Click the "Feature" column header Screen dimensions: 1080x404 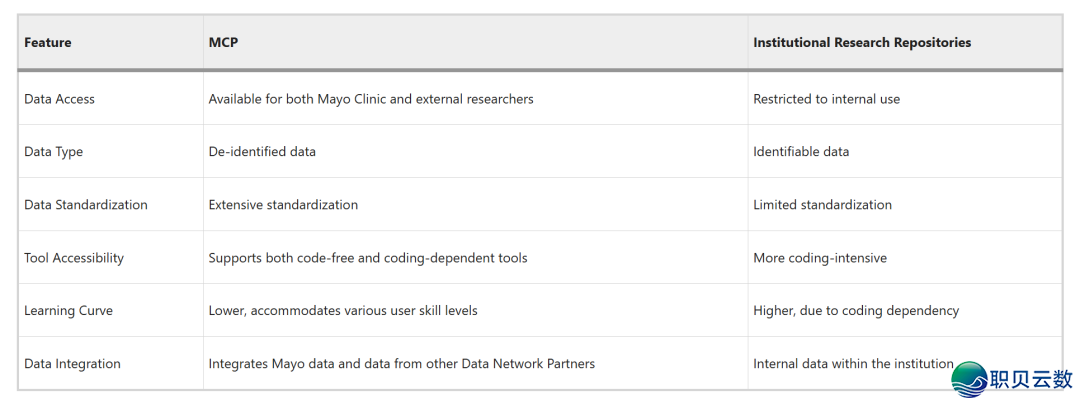pyautogui.click(x=48, y=43)
